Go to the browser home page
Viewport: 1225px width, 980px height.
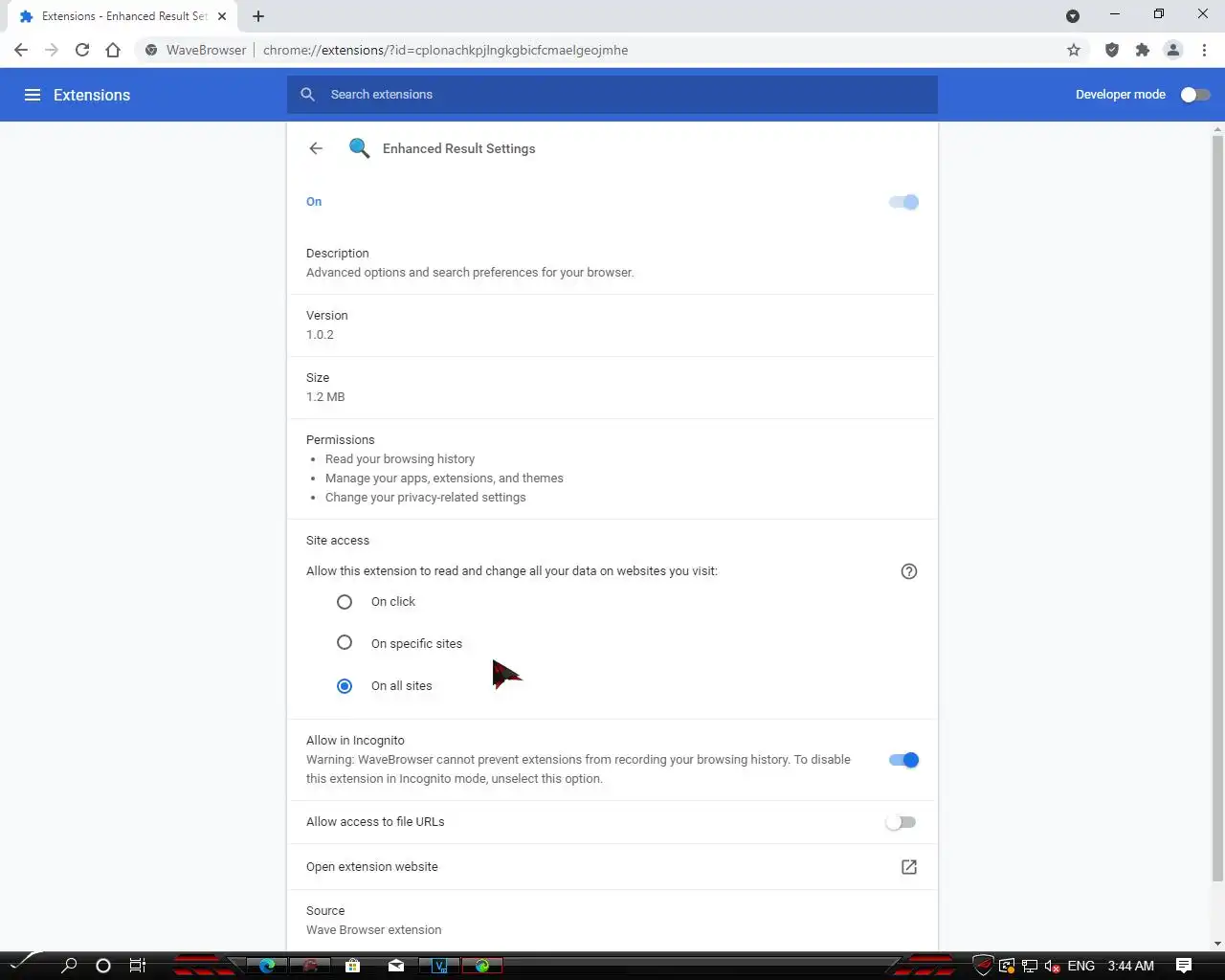113,50
